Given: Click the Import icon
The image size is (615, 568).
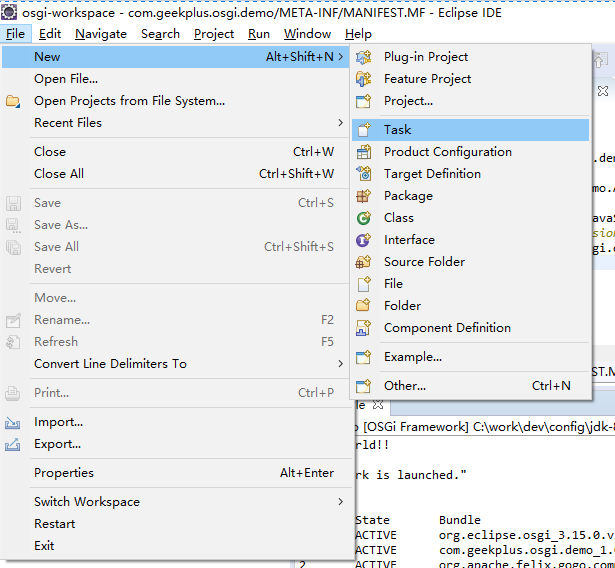Looking at the screenshot, I should (13, 422).
